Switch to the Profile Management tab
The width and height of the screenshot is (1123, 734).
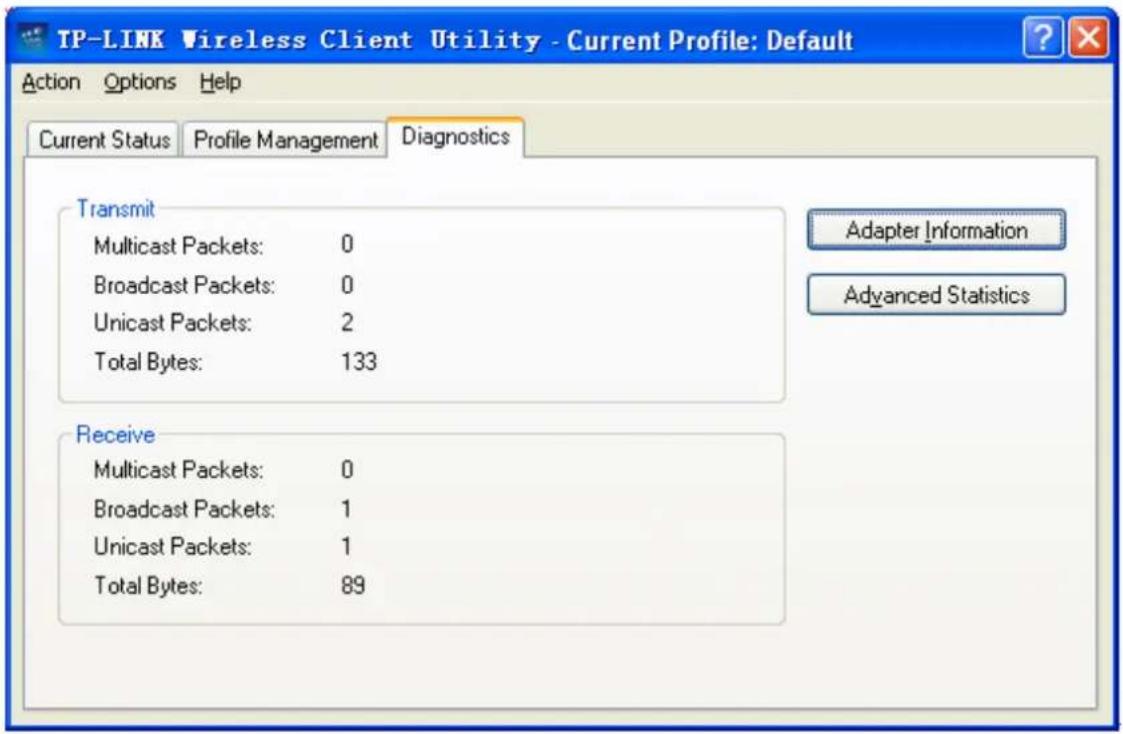pyautogui.click(x=285, y=139)
